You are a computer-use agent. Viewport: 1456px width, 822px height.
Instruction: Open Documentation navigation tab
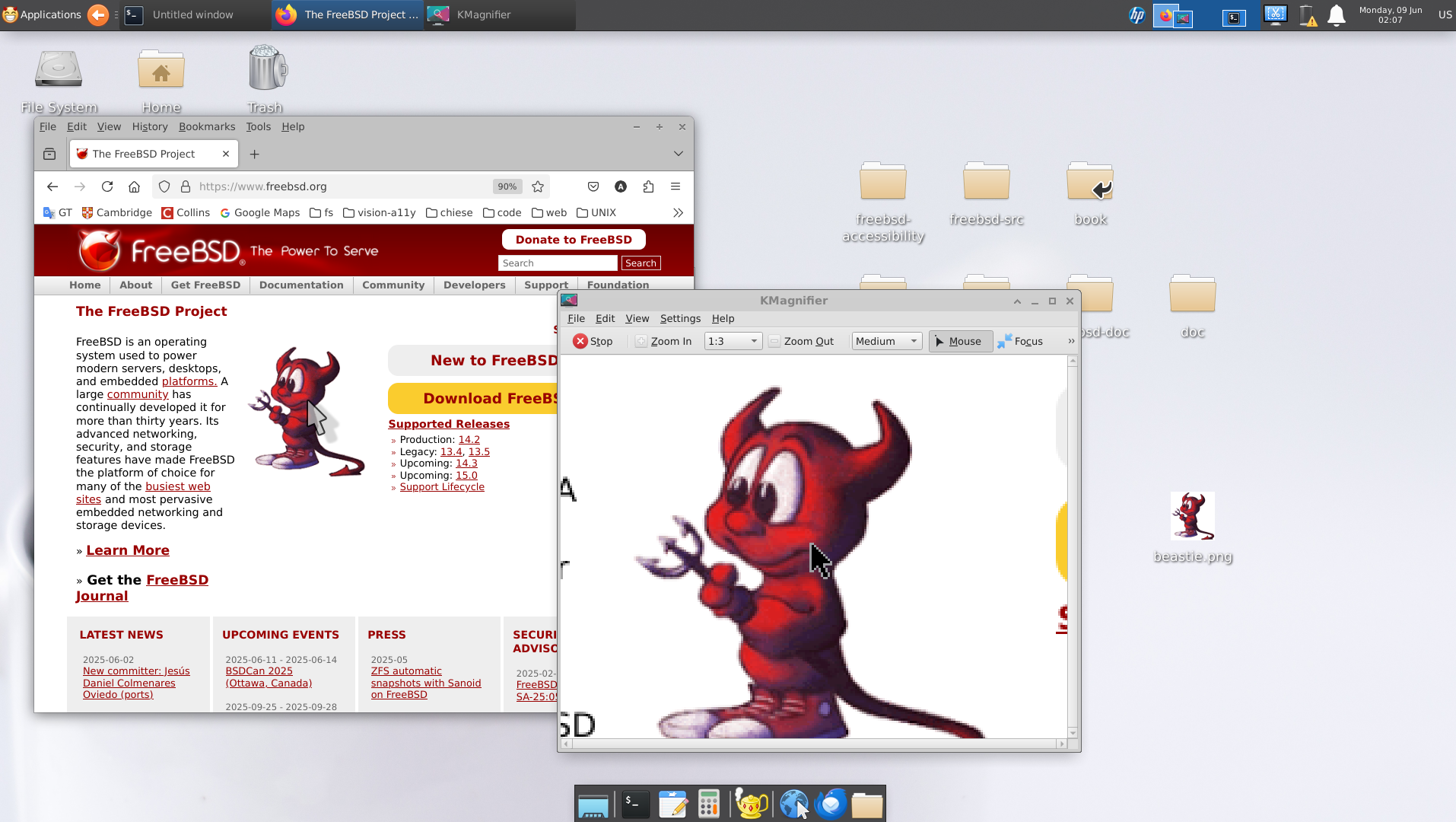(301, 285)
